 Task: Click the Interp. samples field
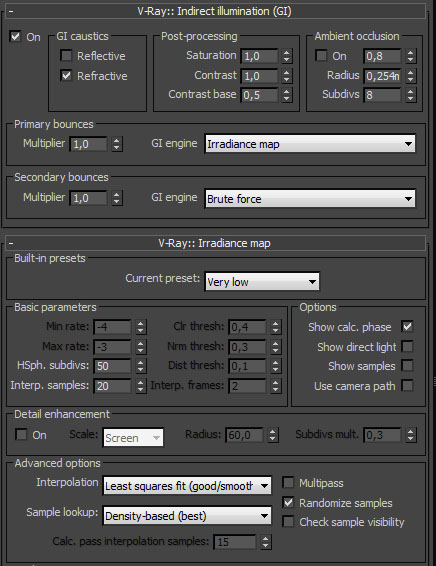[x=113, y=386]
